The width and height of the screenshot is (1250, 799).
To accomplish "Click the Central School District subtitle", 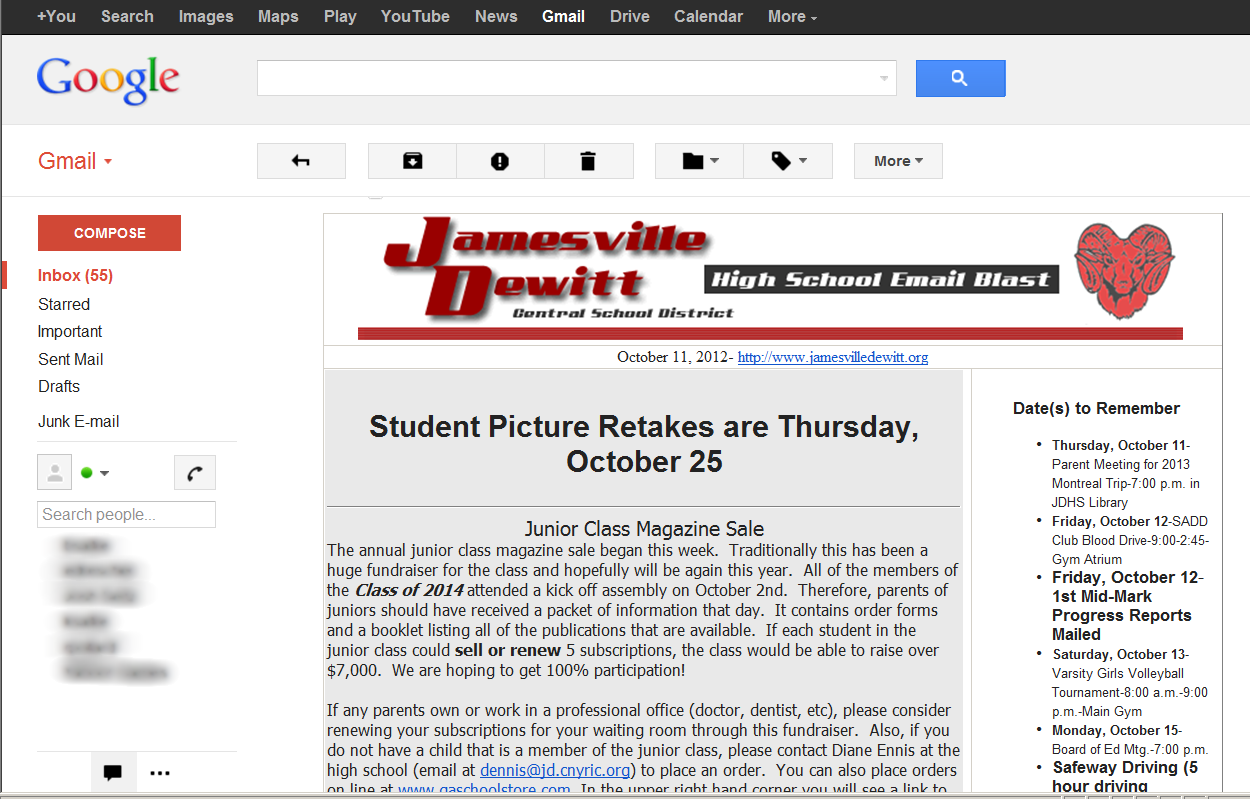I will pyautogui.click(x=622, y=313).
